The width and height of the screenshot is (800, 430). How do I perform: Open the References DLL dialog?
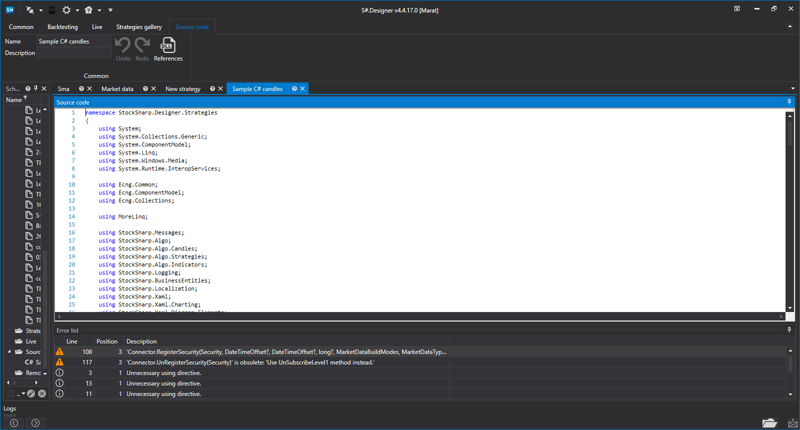pyautogui.click(x=168, y=46)
